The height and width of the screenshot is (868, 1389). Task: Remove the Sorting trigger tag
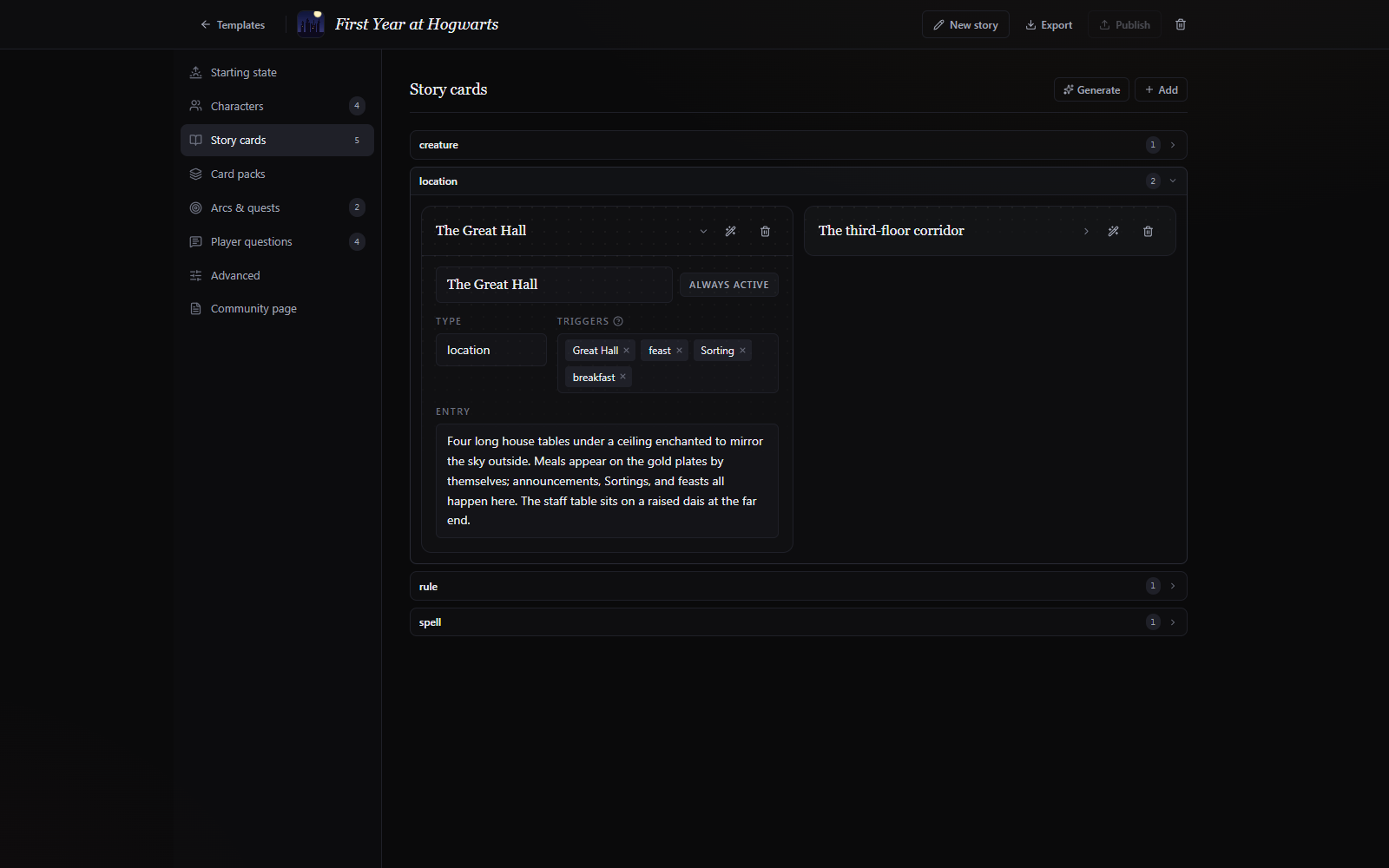click(742, 351)
